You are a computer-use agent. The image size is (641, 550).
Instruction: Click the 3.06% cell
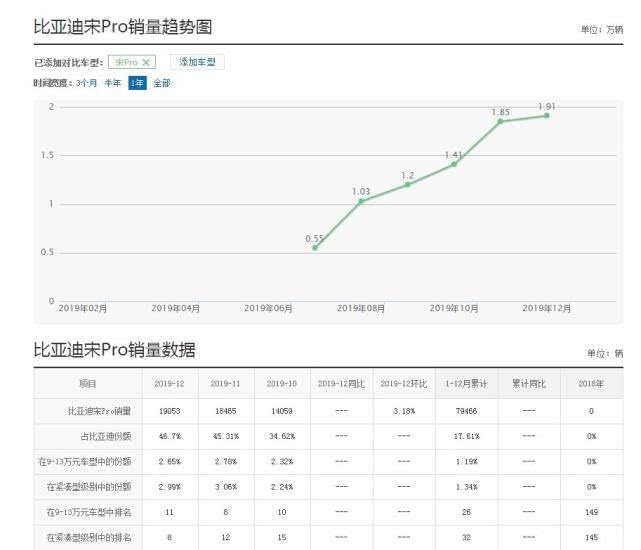pyautogui.click(x=226, y=487)
